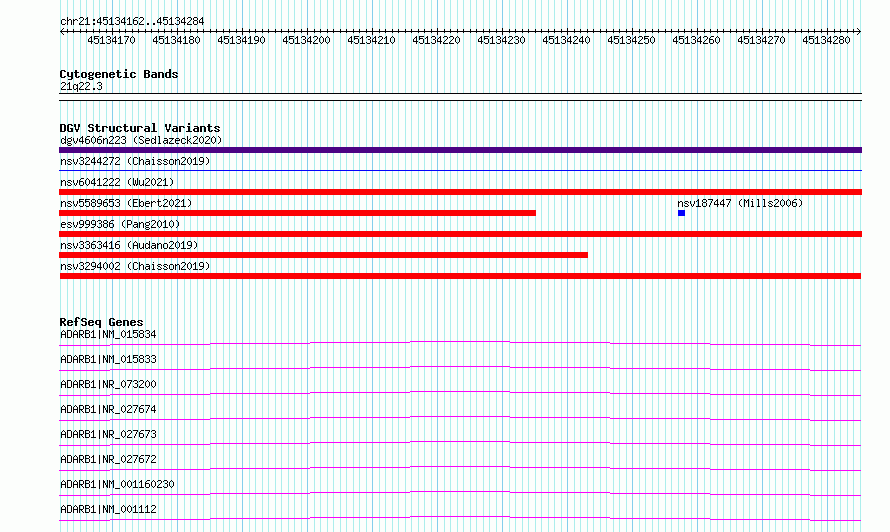Click ruler position 45134220
890x532 pixels.
(436, 40)
